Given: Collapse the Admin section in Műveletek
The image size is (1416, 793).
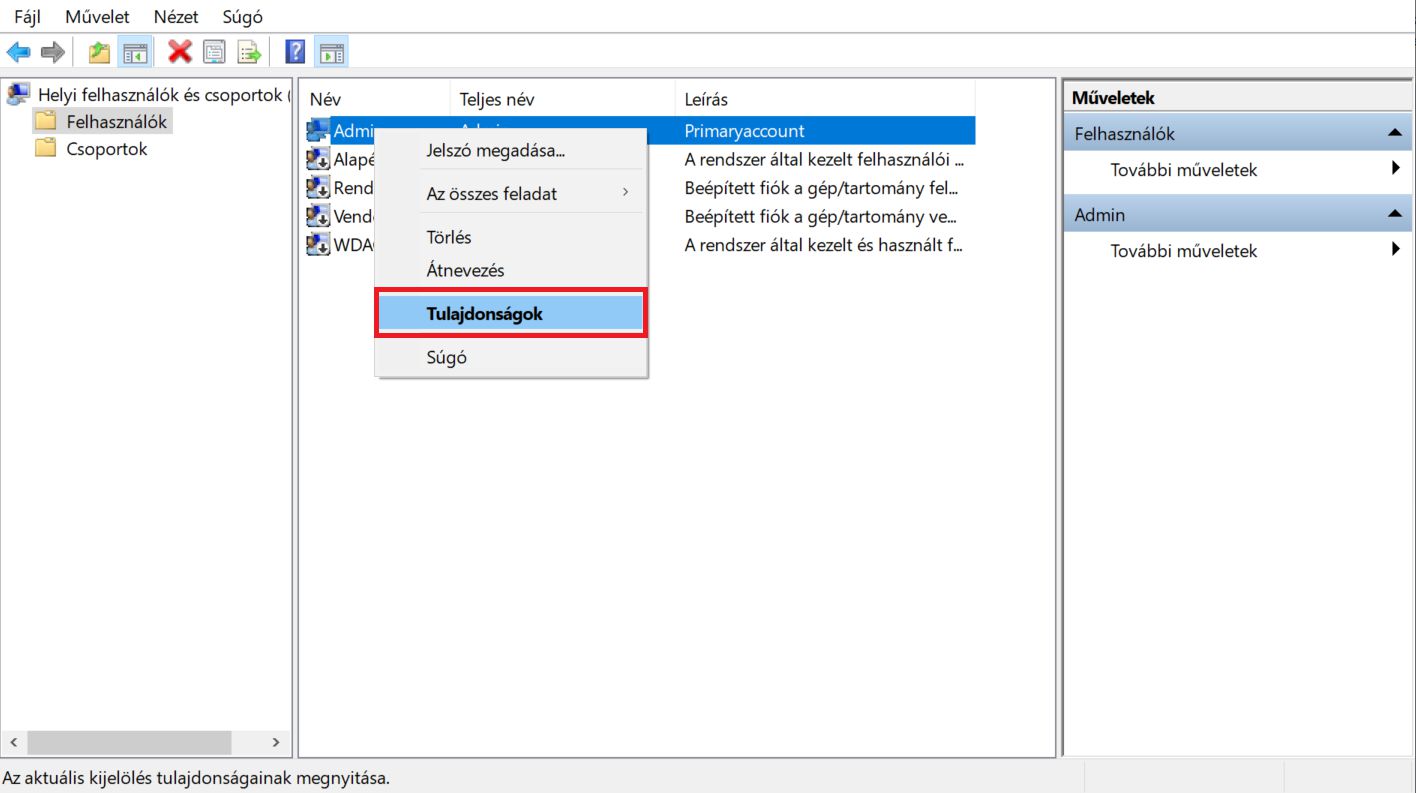Looking at the screenshot, I should pos(1394,214).
